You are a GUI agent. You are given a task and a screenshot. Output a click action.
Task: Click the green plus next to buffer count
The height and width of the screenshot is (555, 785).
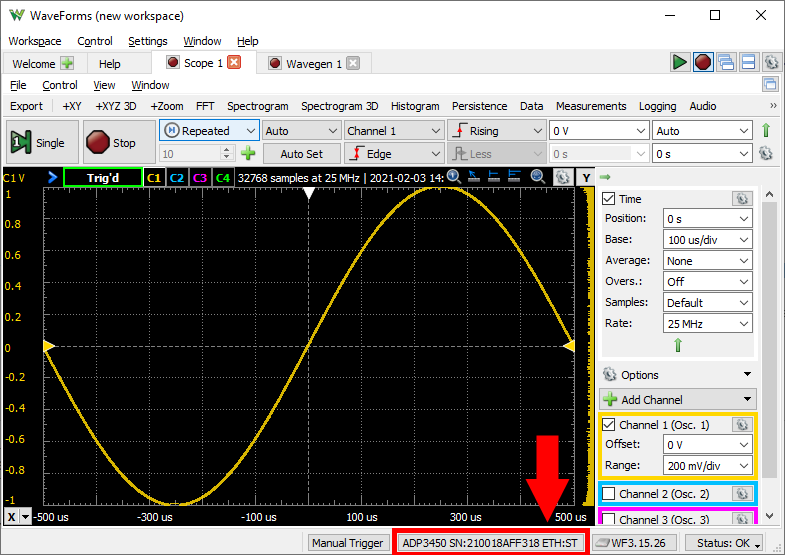click(x=248, y=153)
